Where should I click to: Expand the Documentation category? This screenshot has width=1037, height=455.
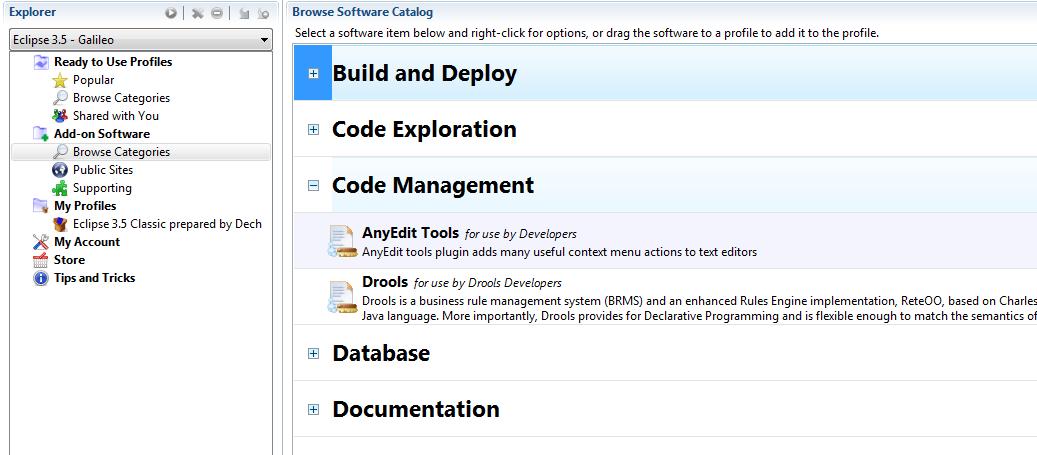pos(313,409)
